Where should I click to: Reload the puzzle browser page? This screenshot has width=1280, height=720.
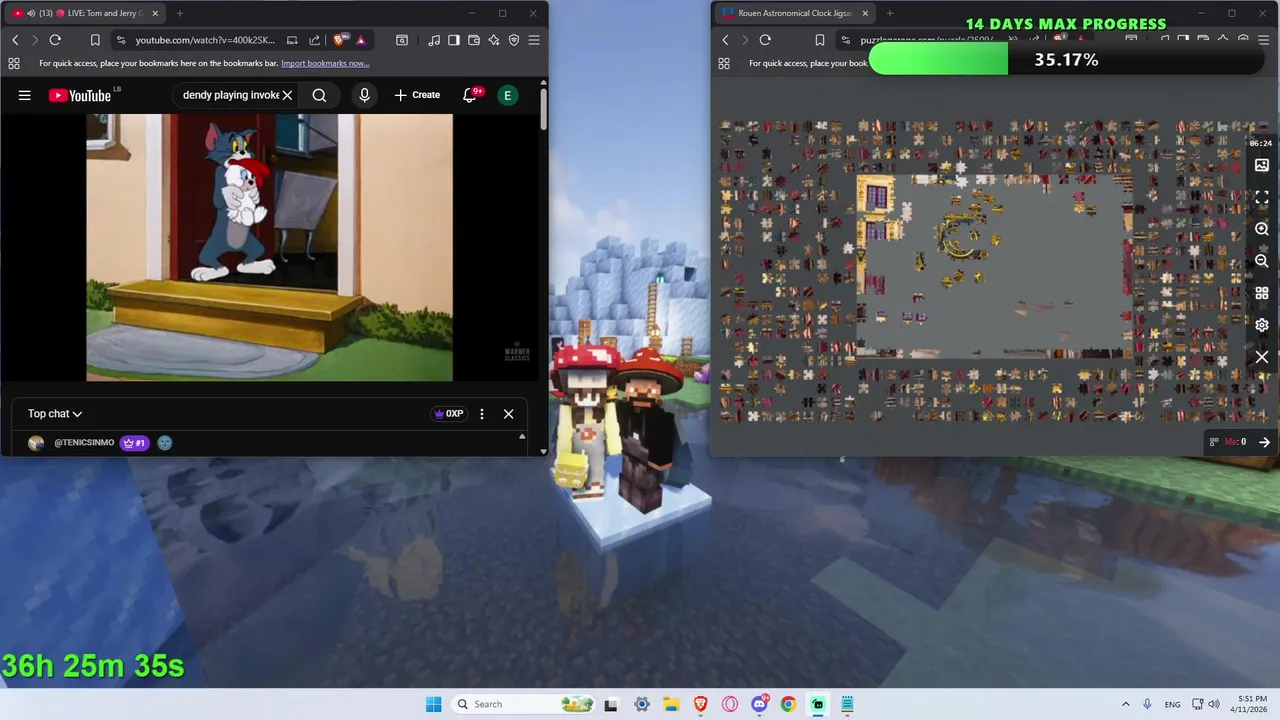click(765, 40)
